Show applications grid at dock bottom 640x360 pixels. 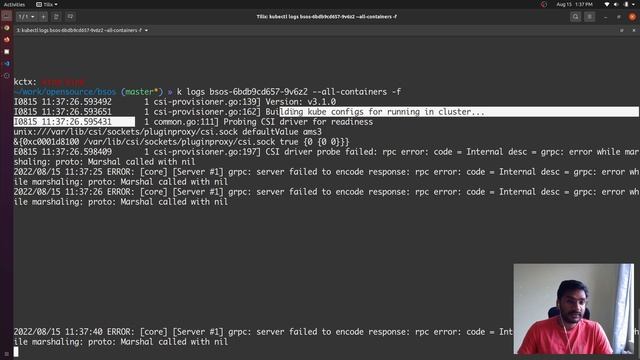click(x=7, y=354)
